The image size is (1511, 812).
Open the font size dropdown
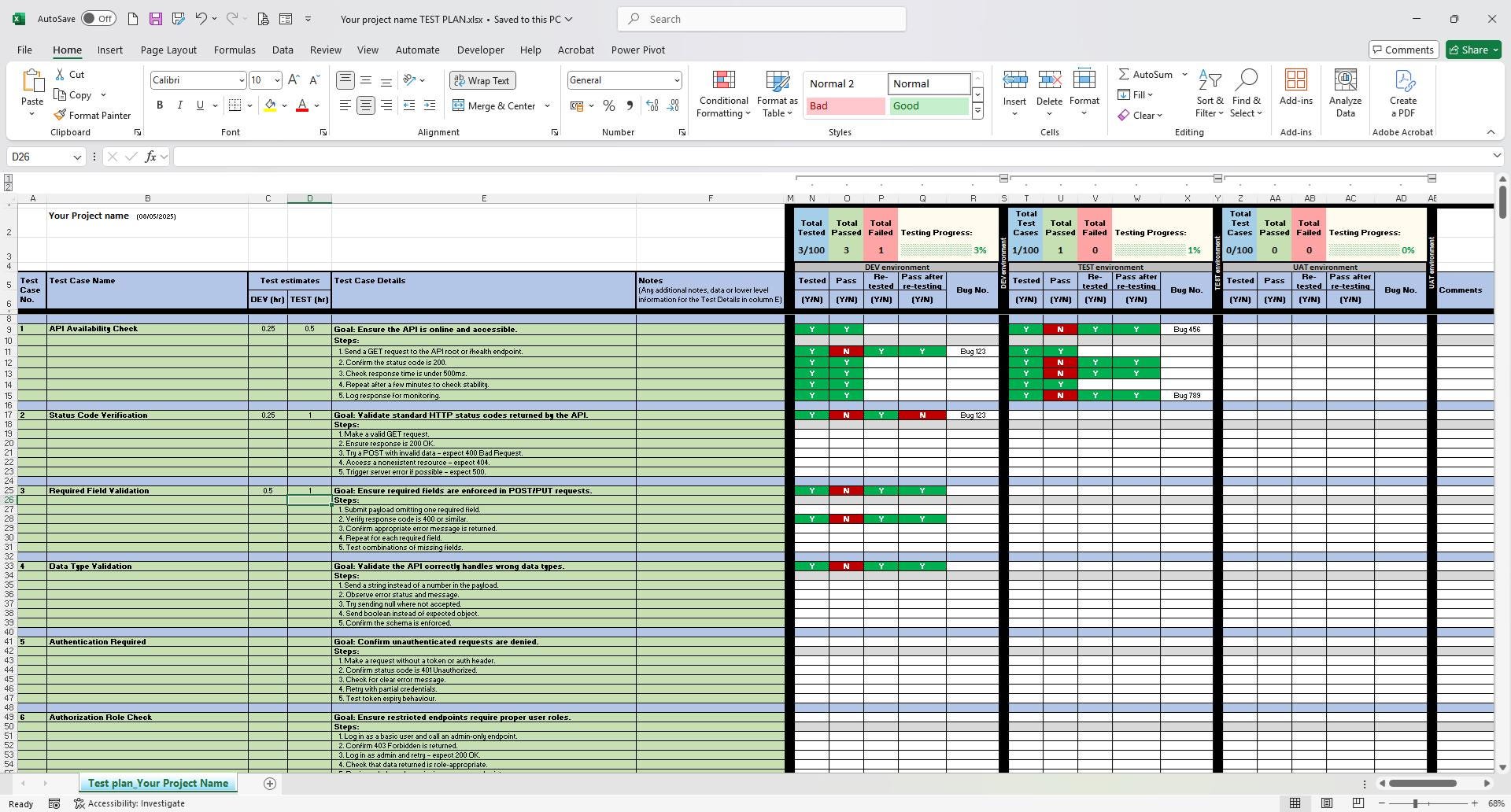276,80
